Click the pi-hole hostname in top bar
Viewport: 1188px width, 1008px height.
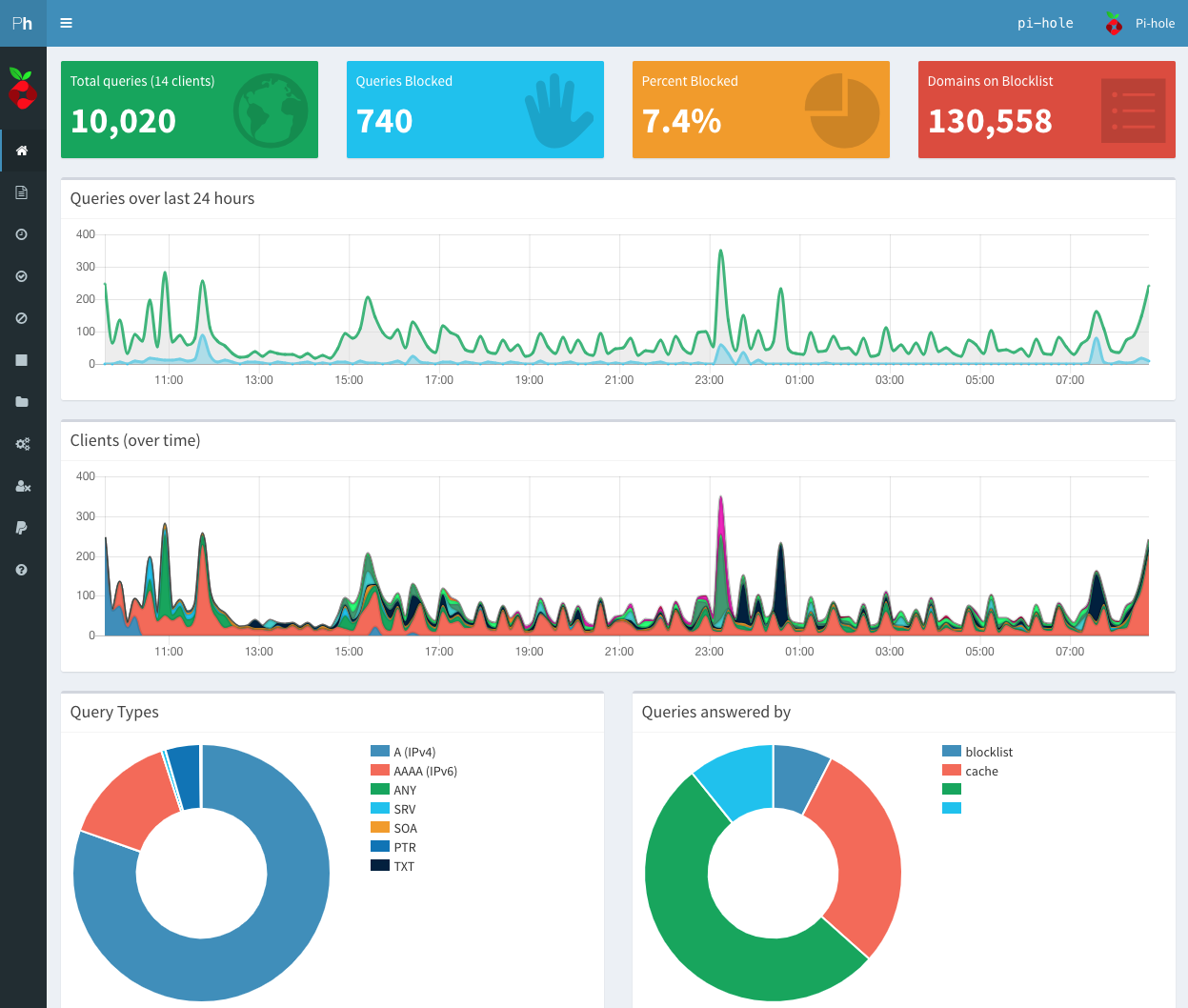[1045, 23]
